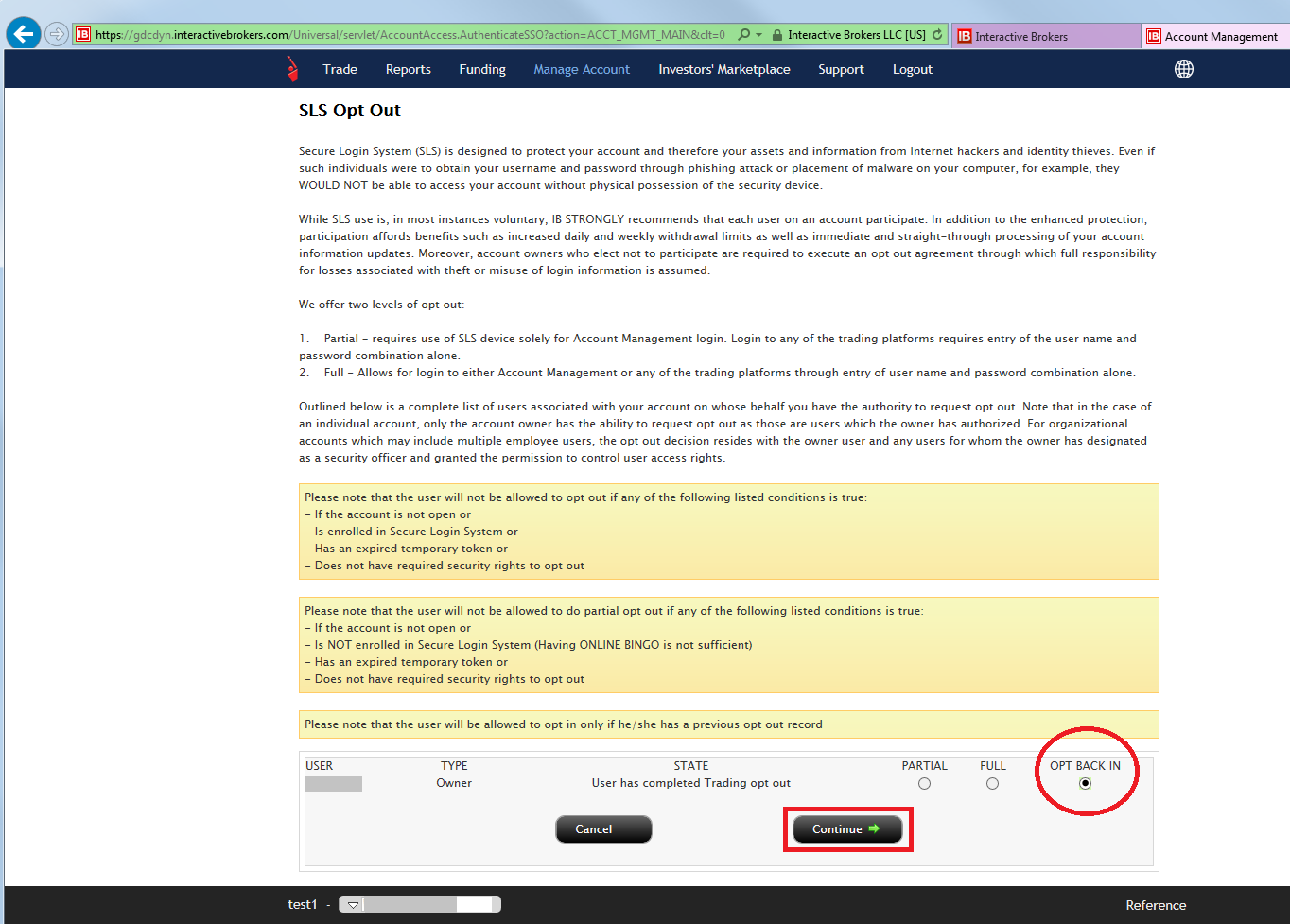Image resolution: width=1290 pixels, height=924 pixels.
Task: Click the address bar search magnifier icon
Action: click(743, 34)
